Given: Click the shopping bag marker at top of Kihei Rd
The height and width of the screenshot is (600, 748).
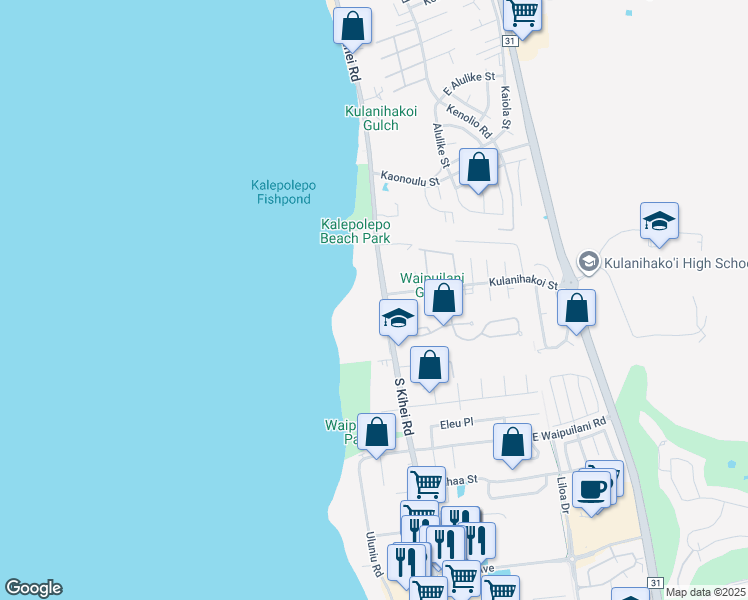Looking at the screenshot, I should coord(352,24).
